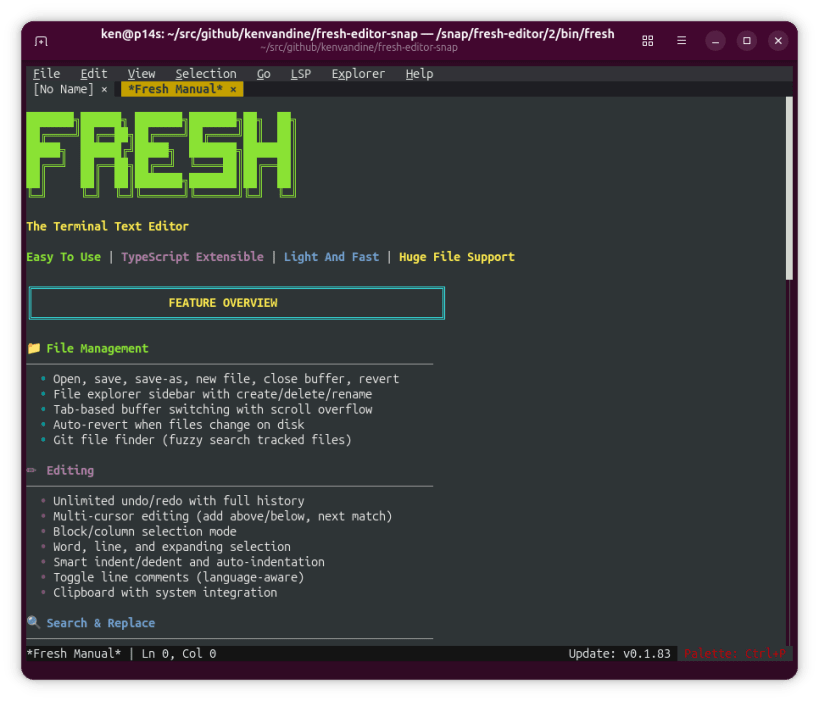Screen dimensions: 819x701
Task: Maximize the terminal window
Action: tap(746, 41)
